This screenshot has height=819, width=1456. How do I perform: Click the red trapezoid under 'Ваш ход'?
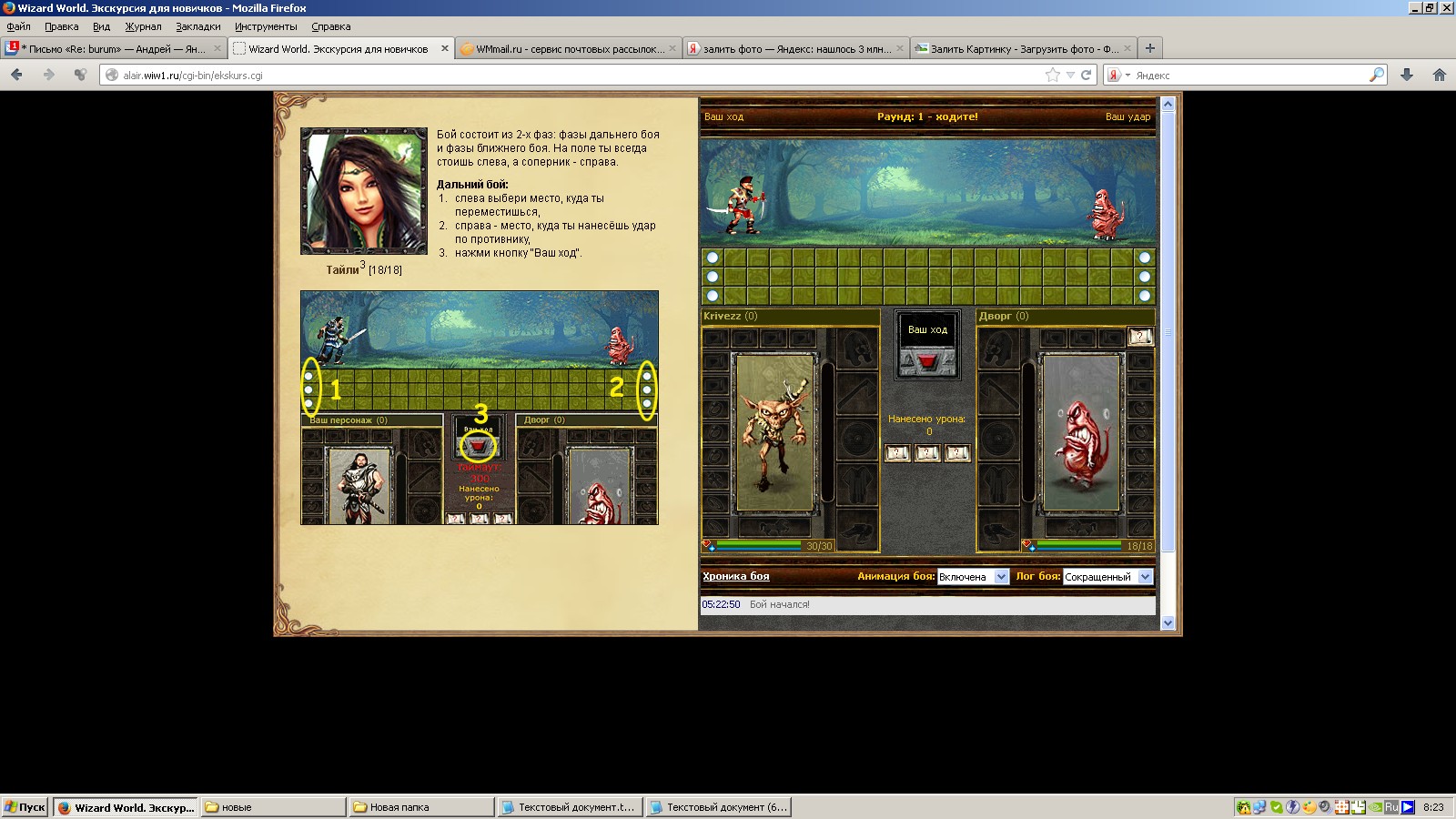tap(927, 361)
